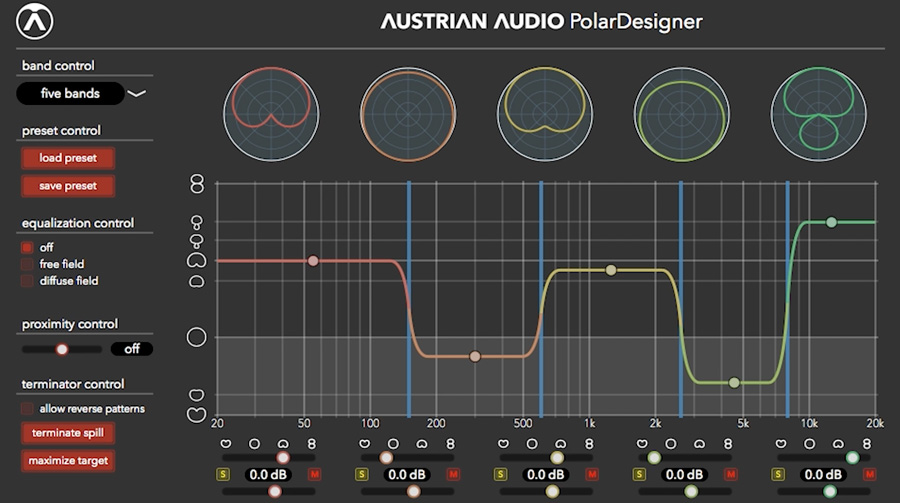Open the five bands dropdown

point(70,93)
